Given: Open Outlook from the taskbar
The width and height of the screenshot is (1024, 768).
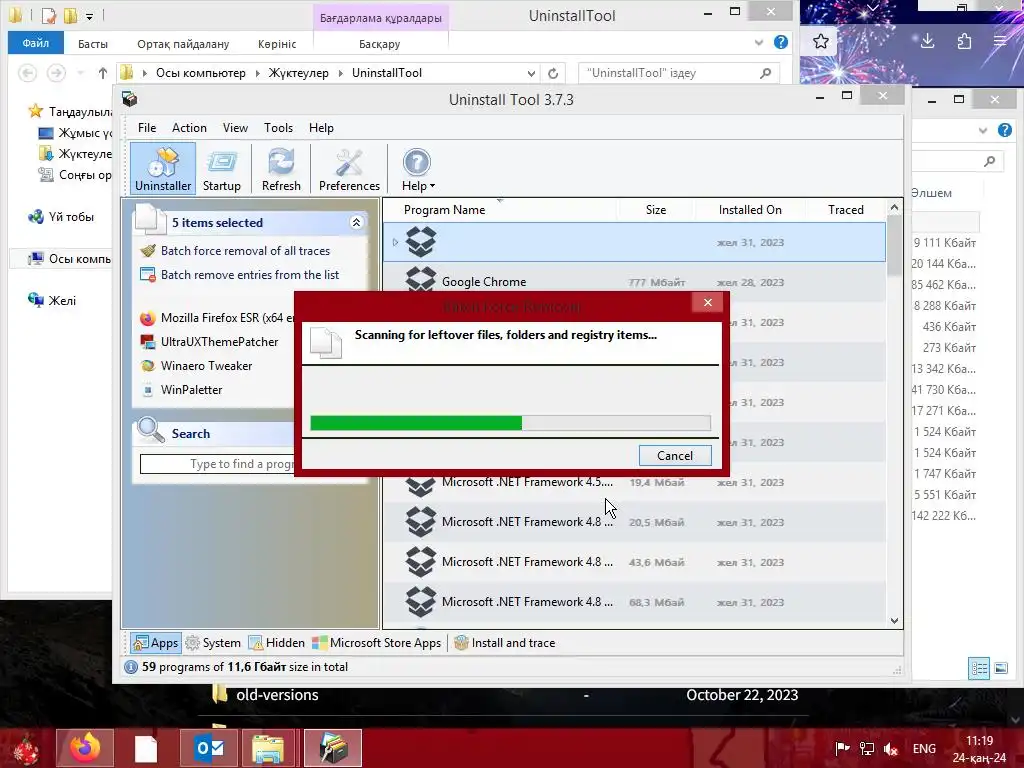Looking at the screenshot, I should click(x=209, y=748).
